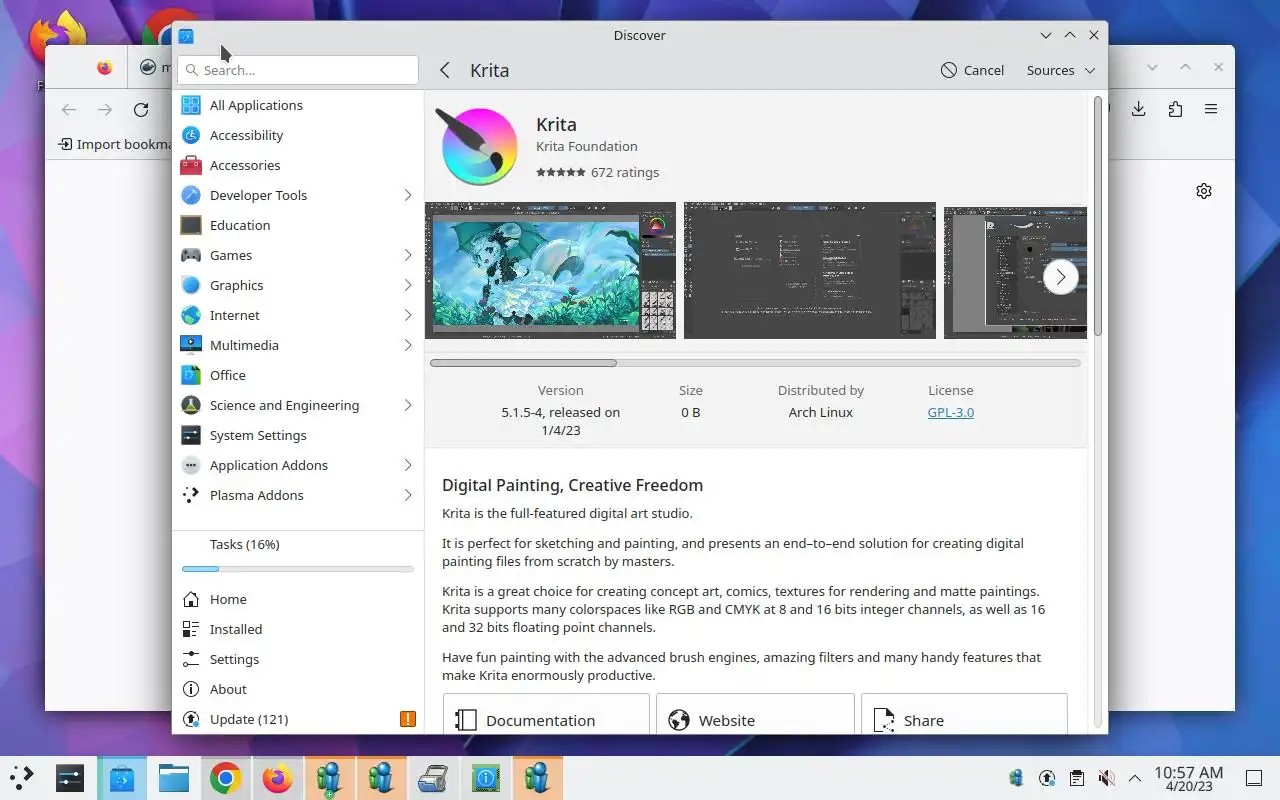Open the Firefox hamburger menu
The width and height of the screenshot is (1280, 800).
coord(1211,109)
